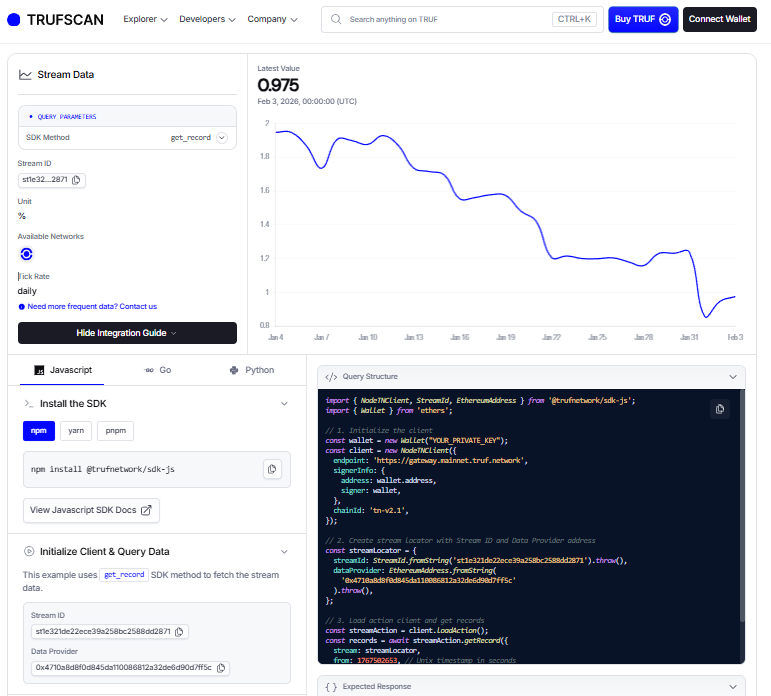
Task: Collapse Initialize Client & Query Data section
Action: click(x=284, y=551)
